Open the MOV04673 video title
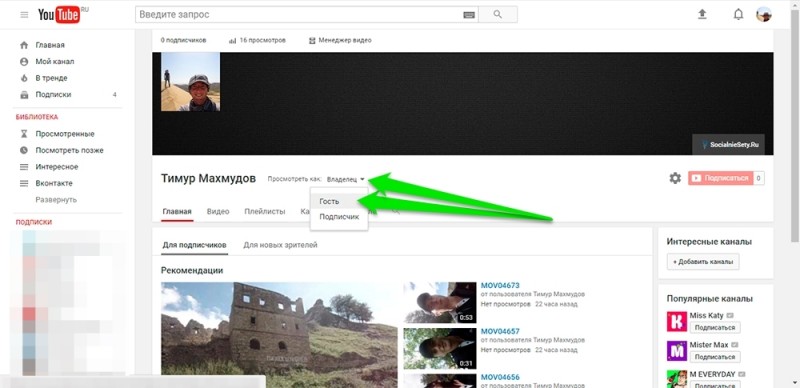The height and width of the screenshot is (388, 800). pyautogui.click(x=500, y=285)
